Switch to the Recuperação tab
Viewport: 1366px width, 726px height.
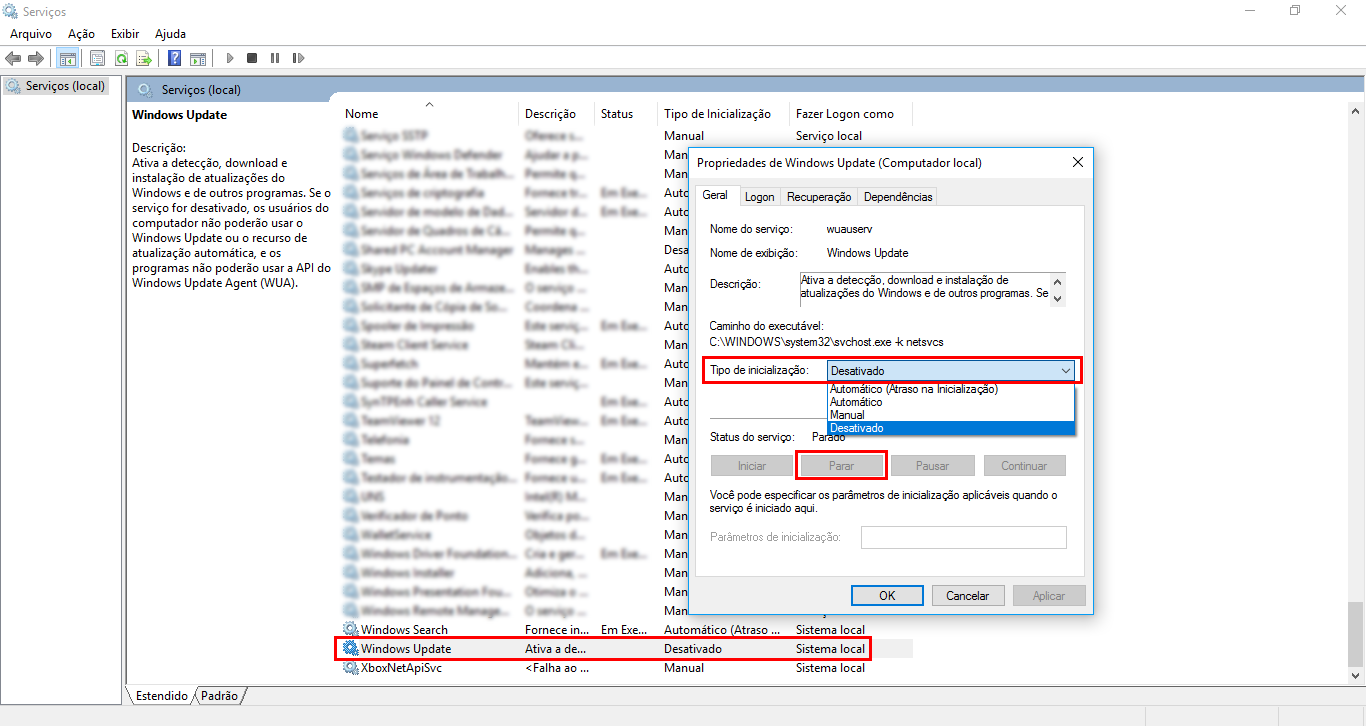coord(819,197)
